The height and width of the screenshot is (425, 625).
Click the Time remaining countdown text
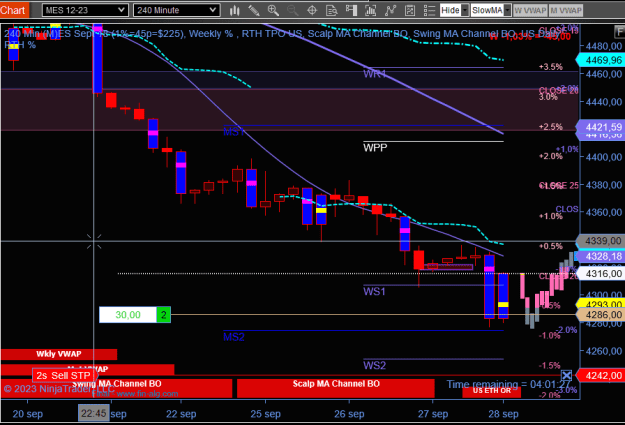(509, 384)
